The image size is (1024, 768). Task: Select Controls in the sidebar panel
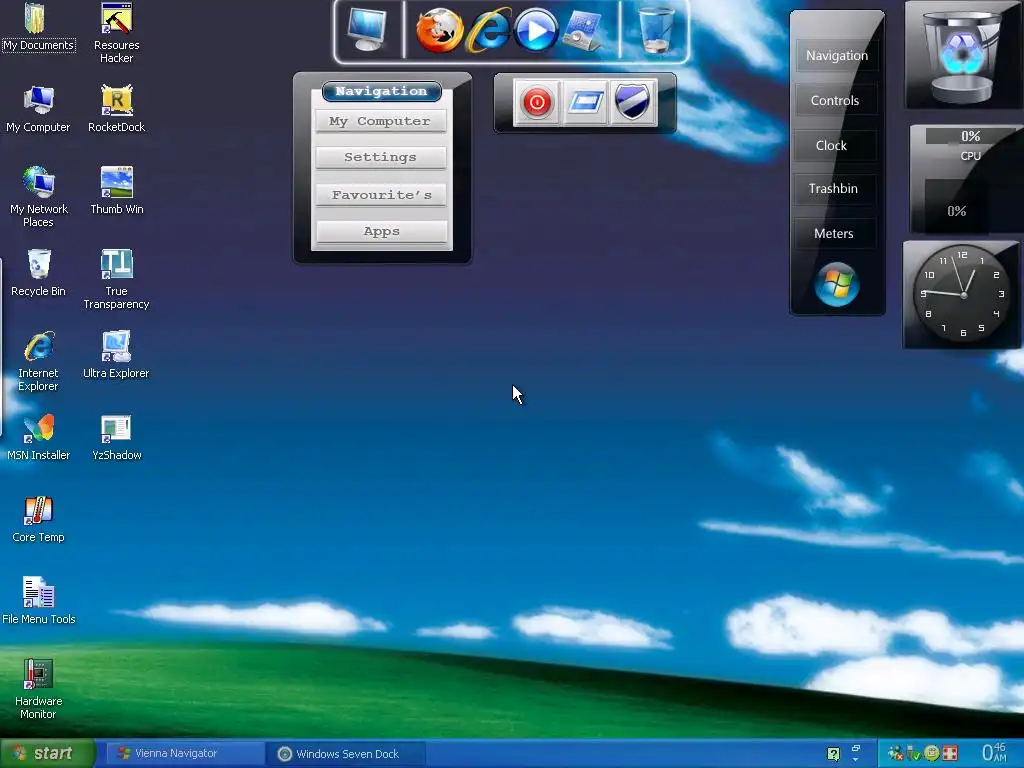[835, 101]
